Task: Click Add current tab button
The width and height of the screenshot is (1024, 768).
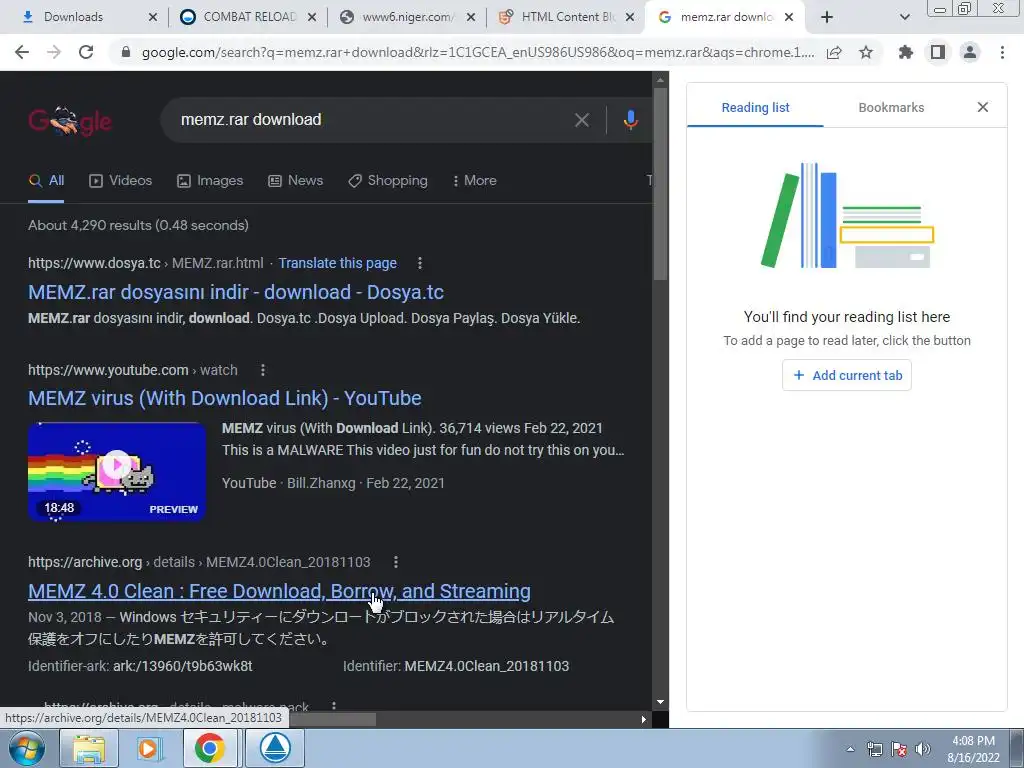Action: (x=847, y=376)
